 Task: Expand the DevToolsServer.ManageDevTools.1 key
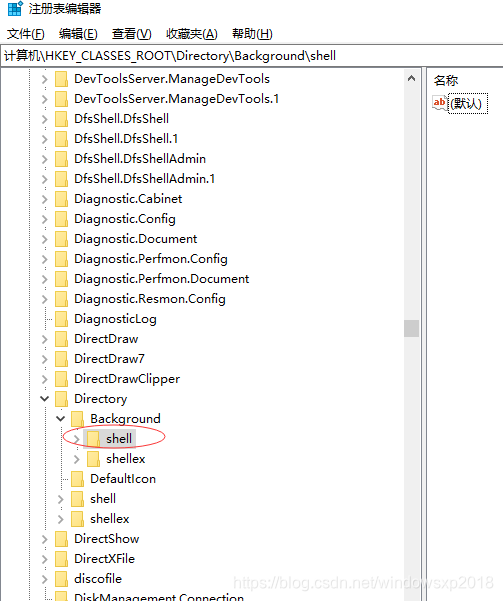tap(44, 99)
